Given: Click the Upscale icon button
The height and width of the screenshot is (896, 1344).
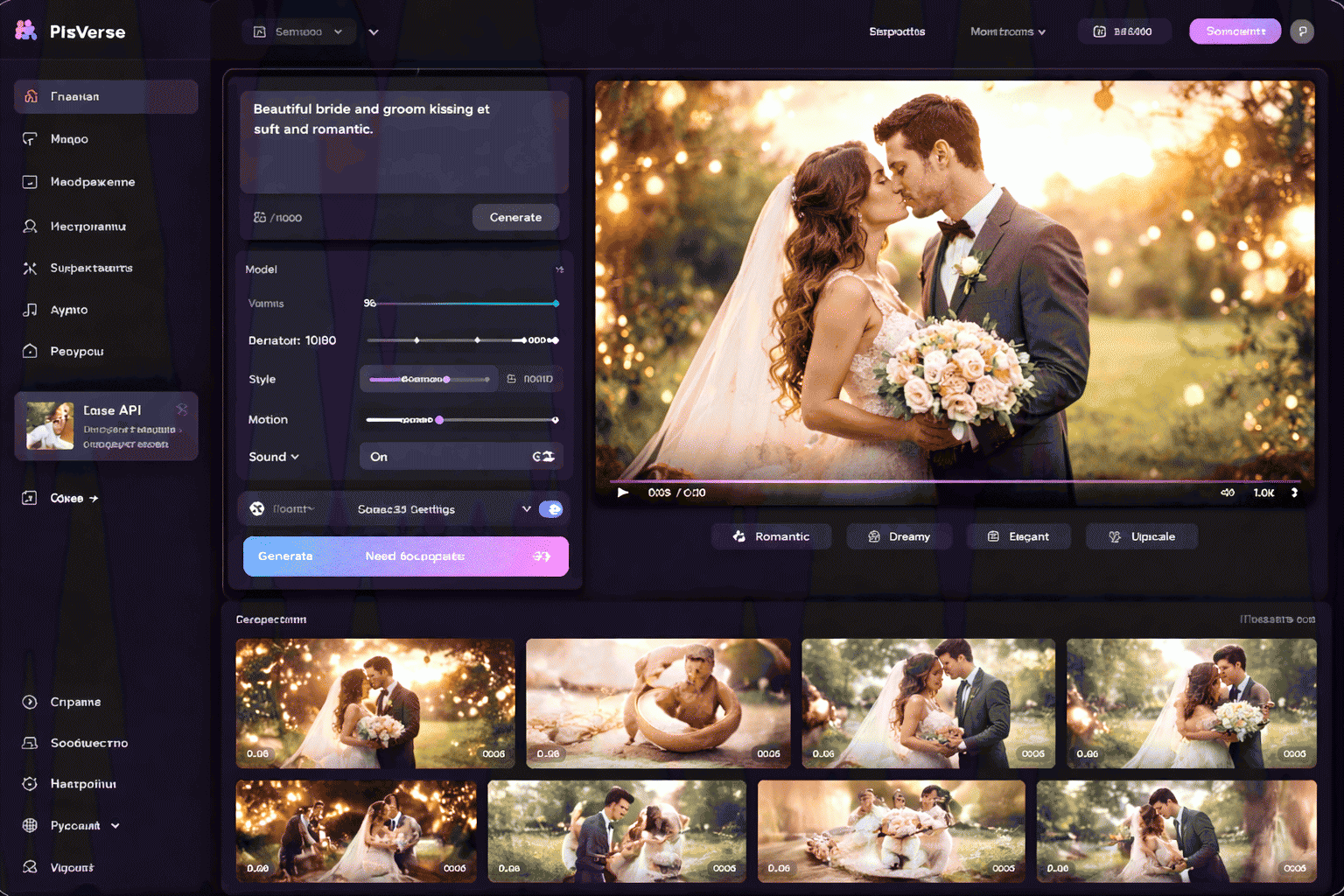Looking at the screenshot, I should [1141, 536].
